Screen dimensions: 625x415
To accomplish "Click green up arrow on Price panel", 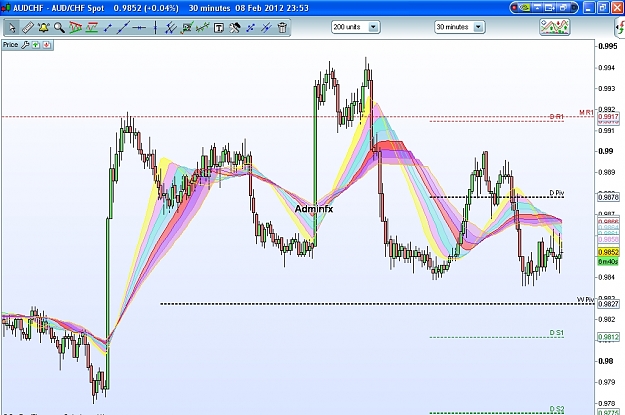I will coord(36,45).
